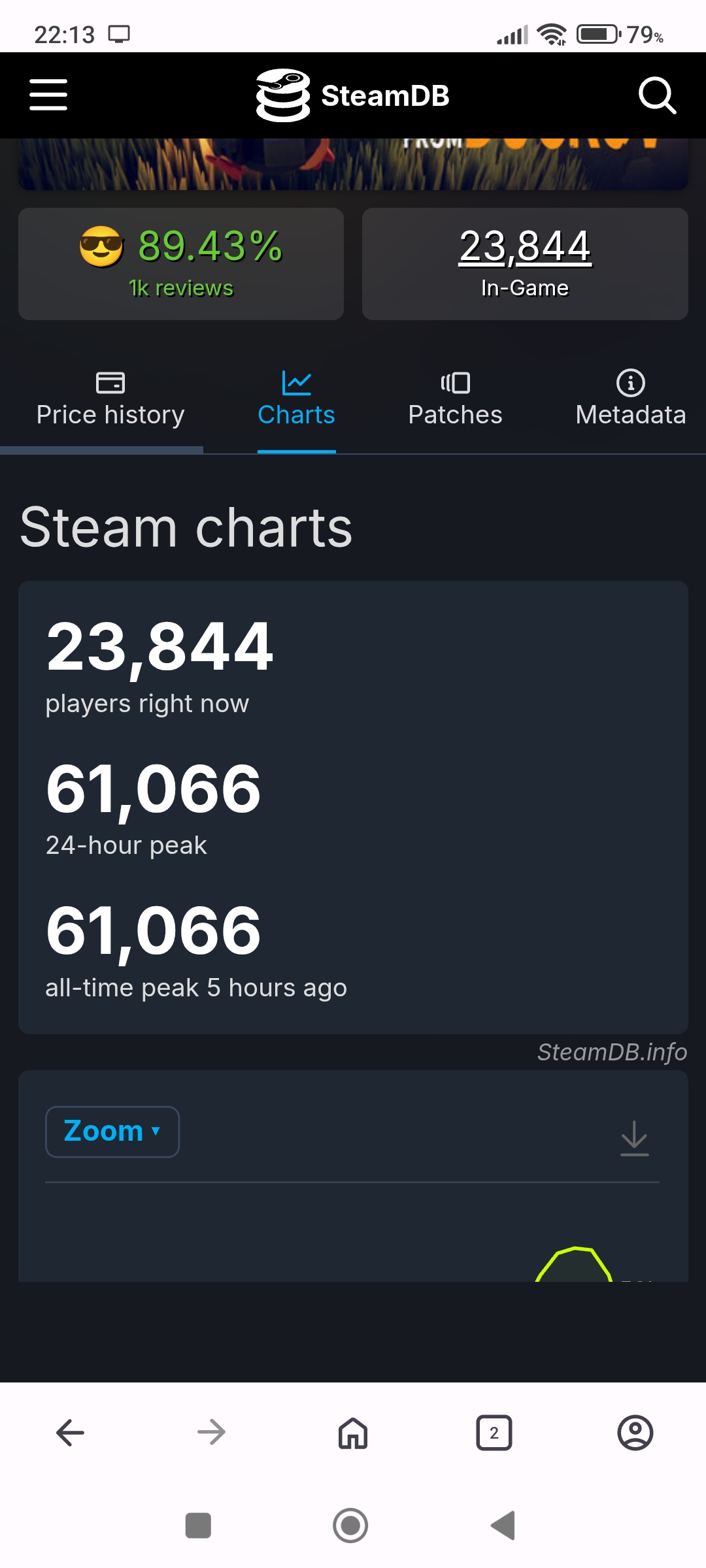706x1568 pixels.
Task: Expand the Zoom dropdown on the chart
Action: tap(112, 1132)
